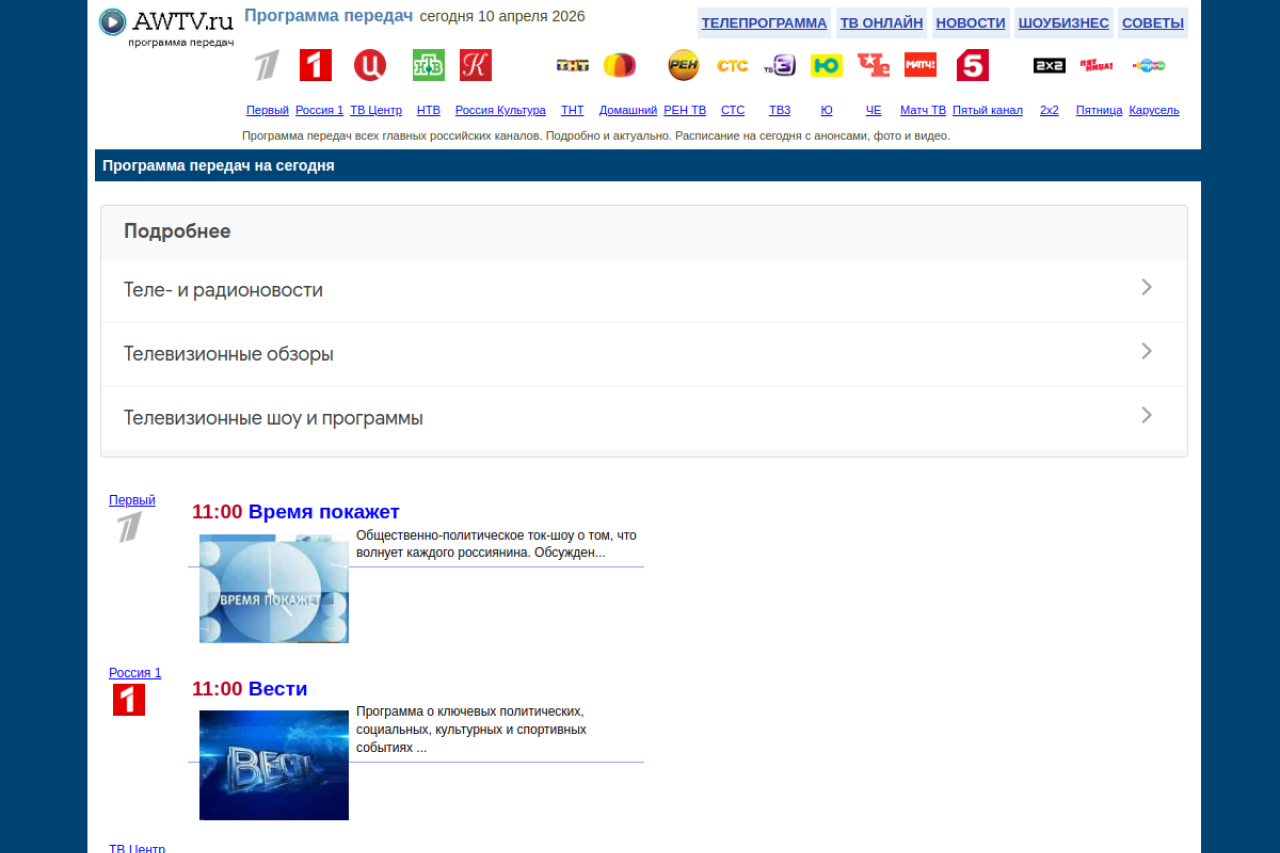1280x853 pixels.
Task: Expand Телевизионные обзоры chevron
Action: tap(1146, 352)
